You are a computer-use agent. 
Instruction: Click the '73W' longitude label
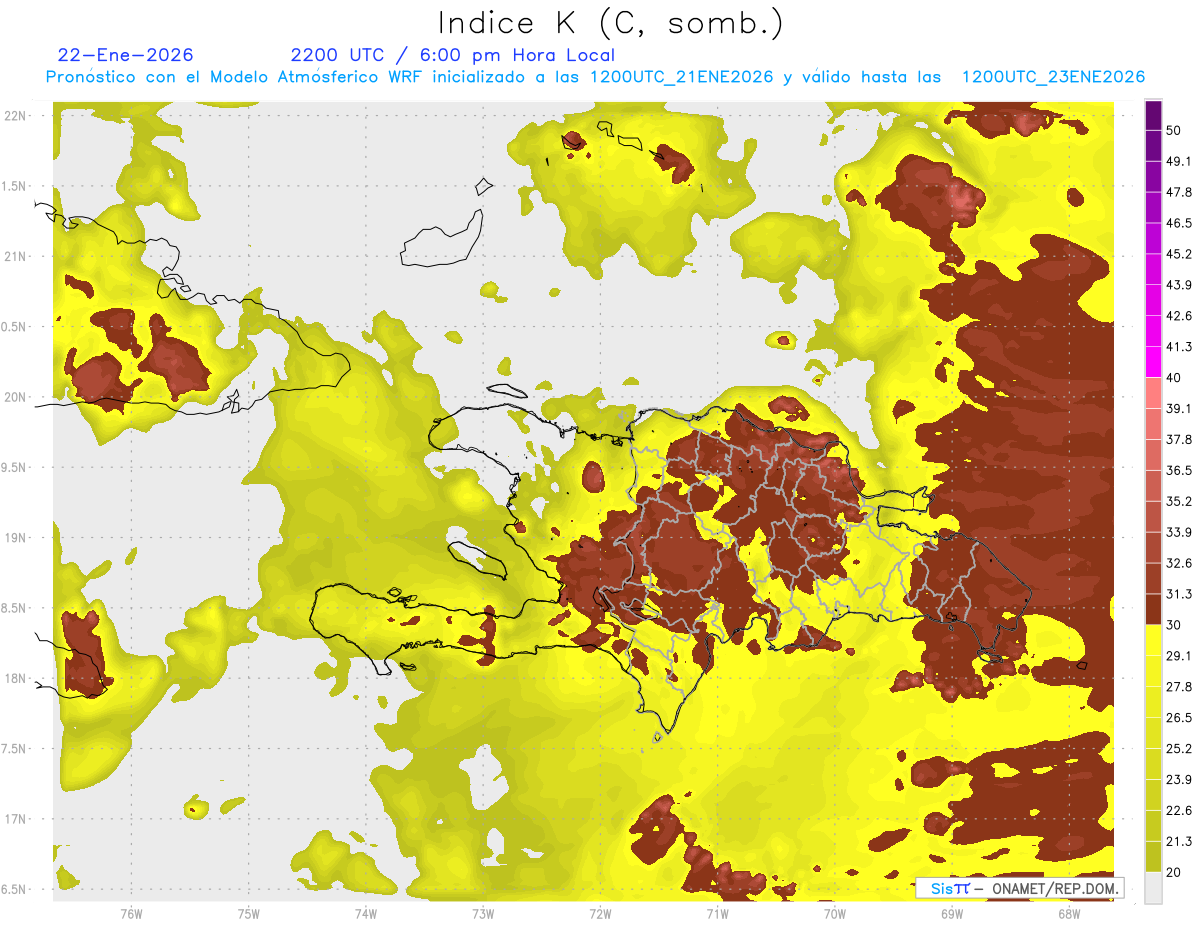tap(483, 913)
